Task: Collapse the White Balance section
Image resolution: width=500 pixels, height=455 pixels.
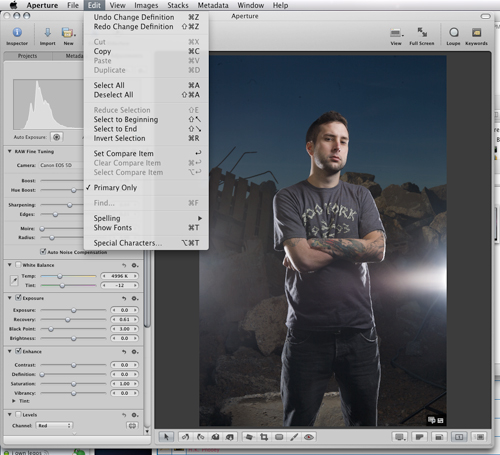Action: coord(10,265)
